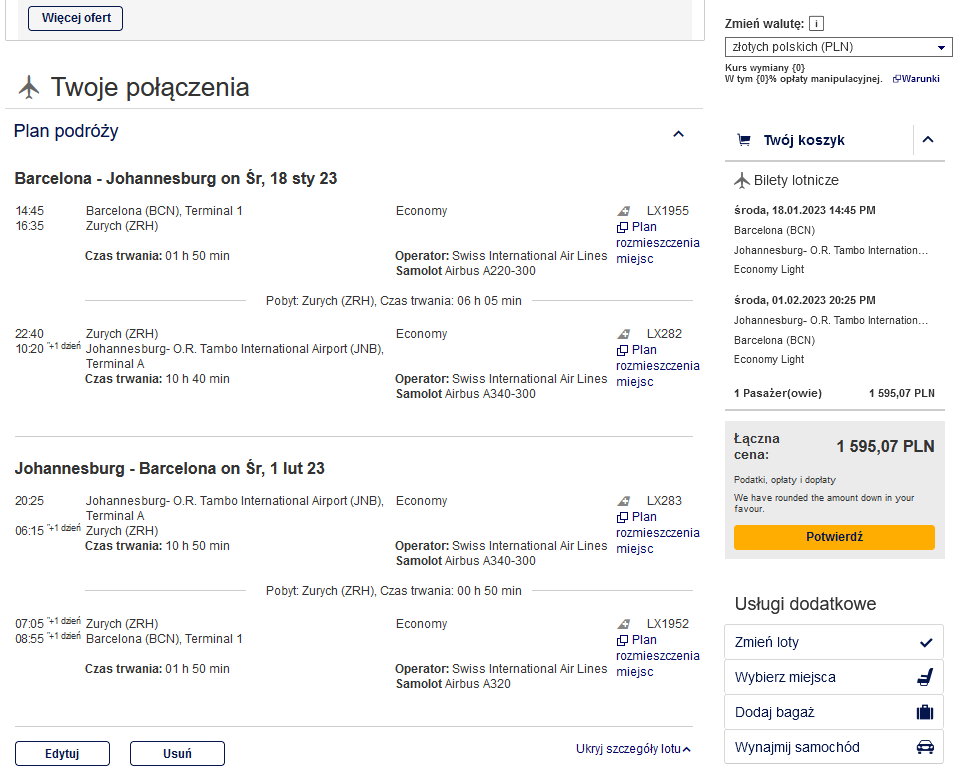Open the złotych polskich (PLN) currency dropdown
Screen dimensions: 976x777
pyautogui.click(x=838, y=47)
